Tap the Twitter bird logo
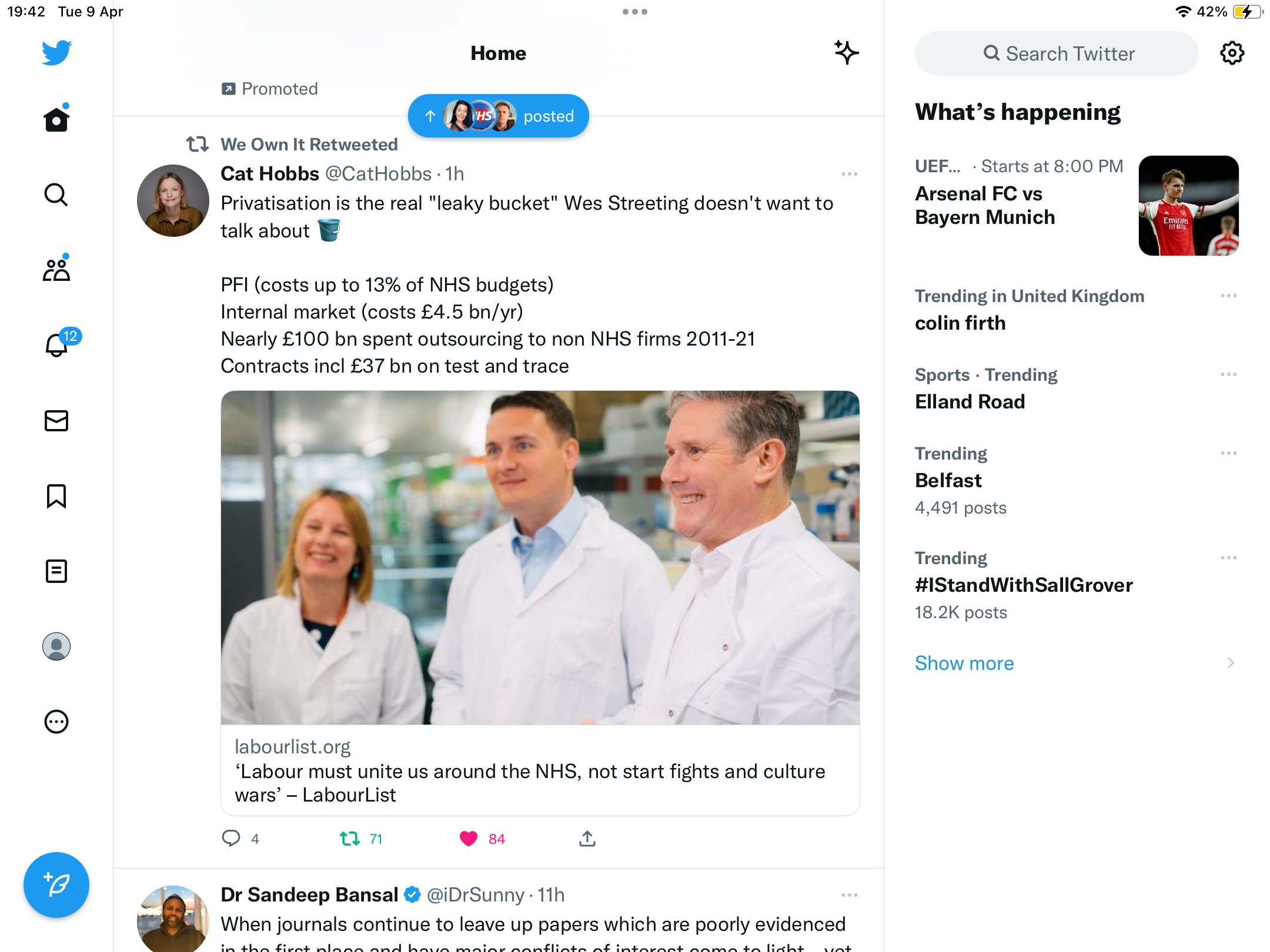 tap(56, 53)
